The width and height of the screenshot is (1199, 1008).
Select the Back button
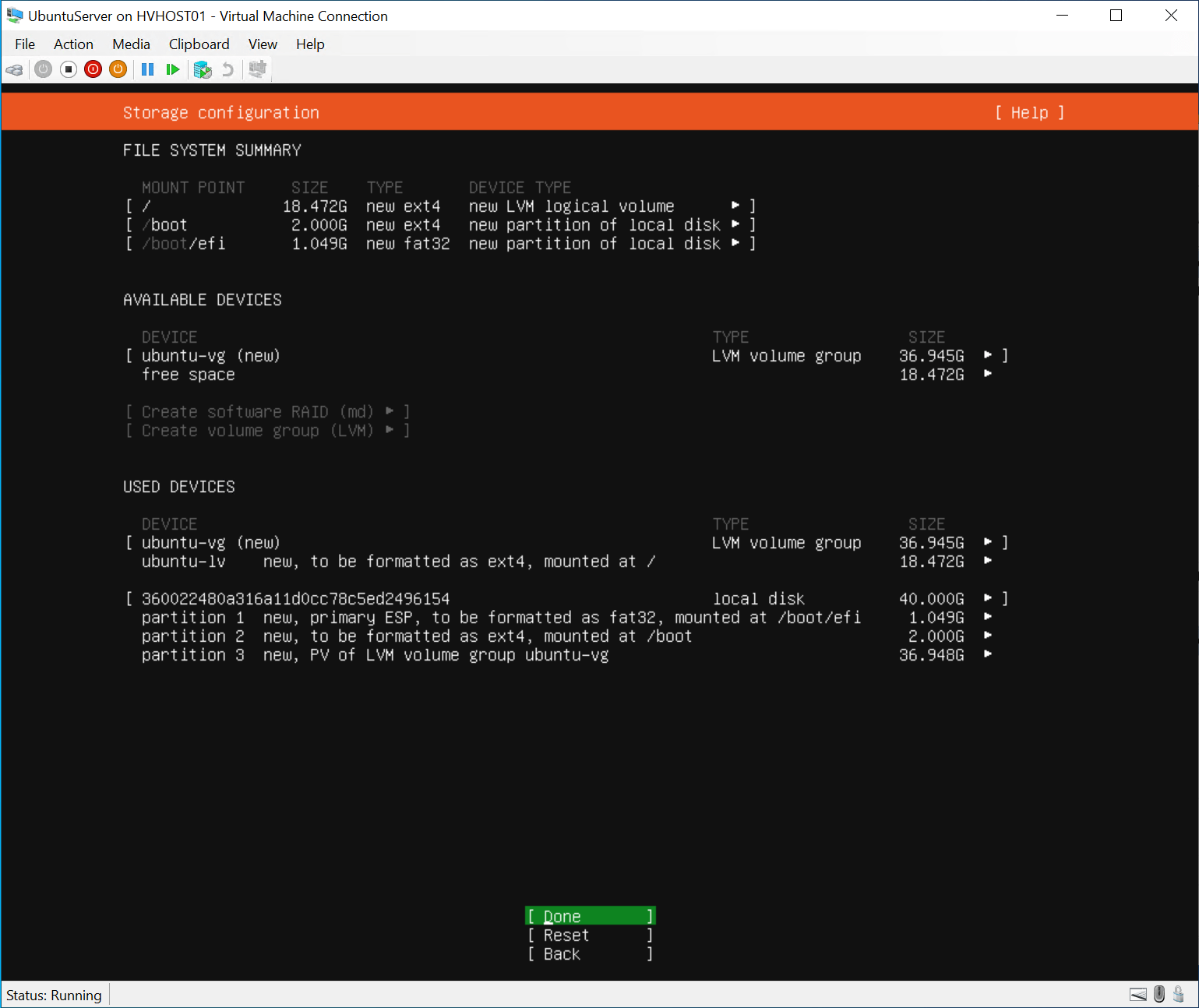pyautogui.click(x=591, y=953)
